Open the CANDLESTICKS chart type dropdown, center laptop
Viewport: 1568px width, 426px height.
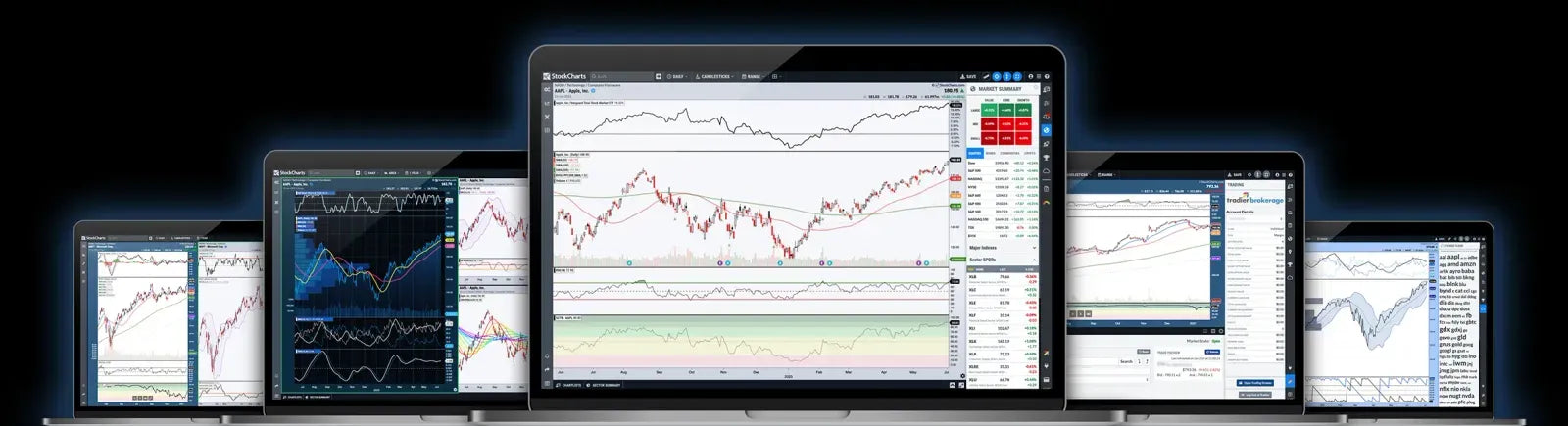714,76
